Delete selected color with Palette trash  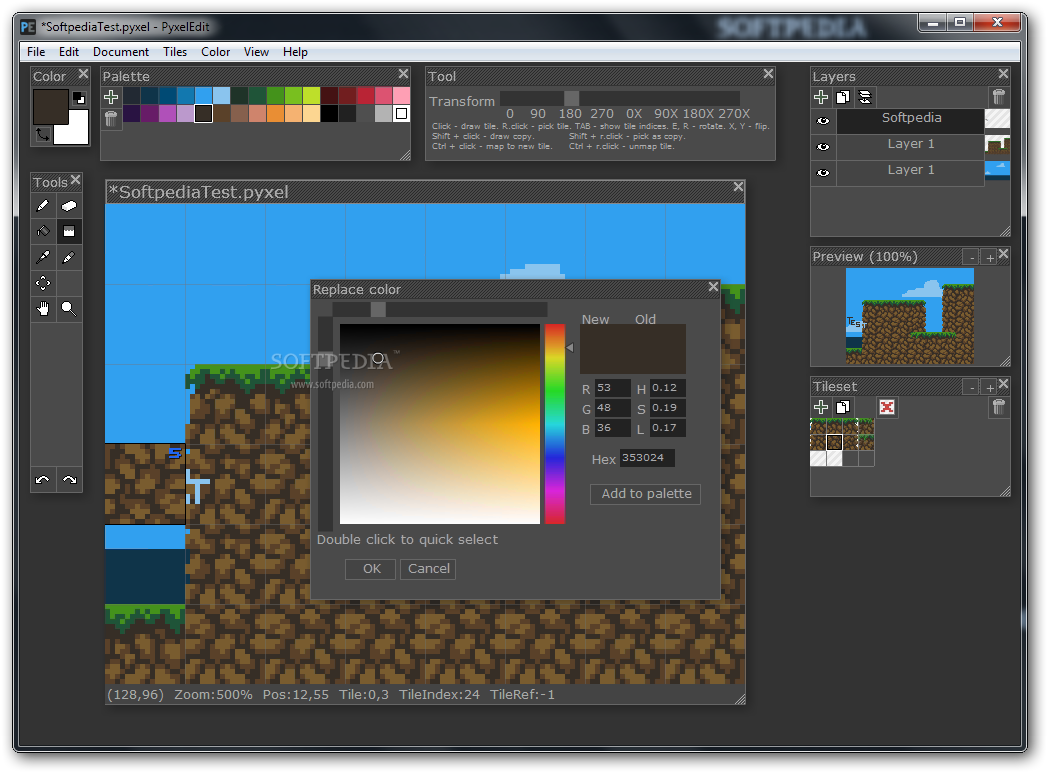pyautogui.click(x=111, y=118)
